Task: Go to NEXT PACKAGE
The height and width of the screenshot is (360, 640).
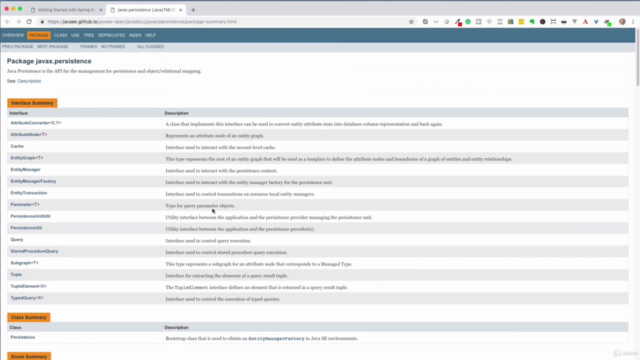Action: (53, 47)
